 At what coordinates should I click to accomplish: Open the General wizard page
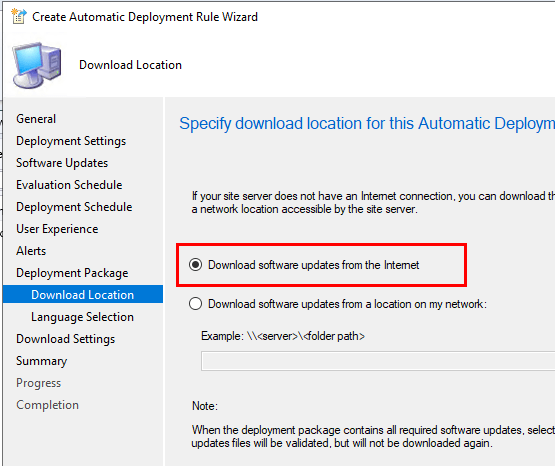[x=36, y=119]
